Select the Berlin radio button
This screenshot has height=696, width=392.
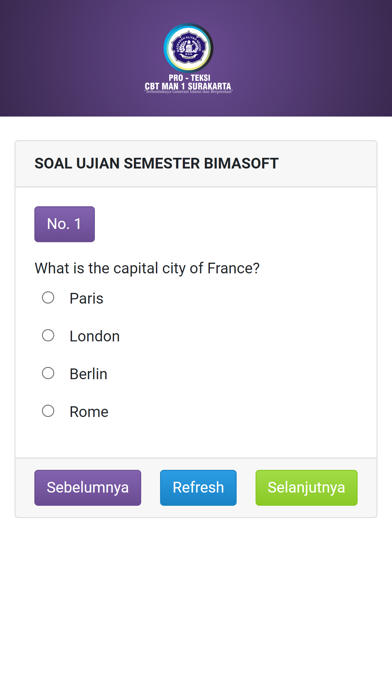pos(48,373)
